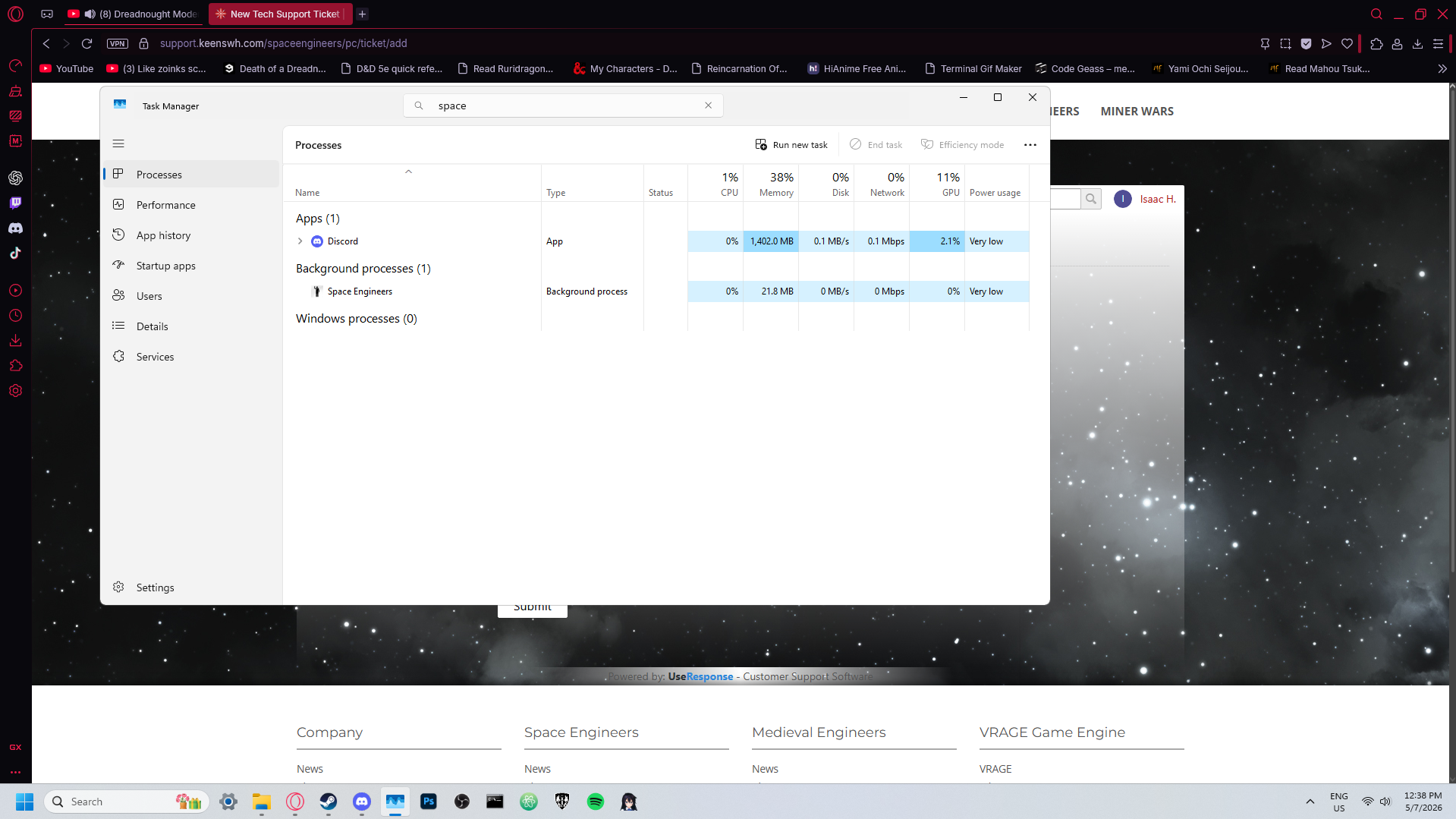1456x819 pixels.
Task: Switch to the Dreadnought Mode browser tab
Action: (133, 14)
